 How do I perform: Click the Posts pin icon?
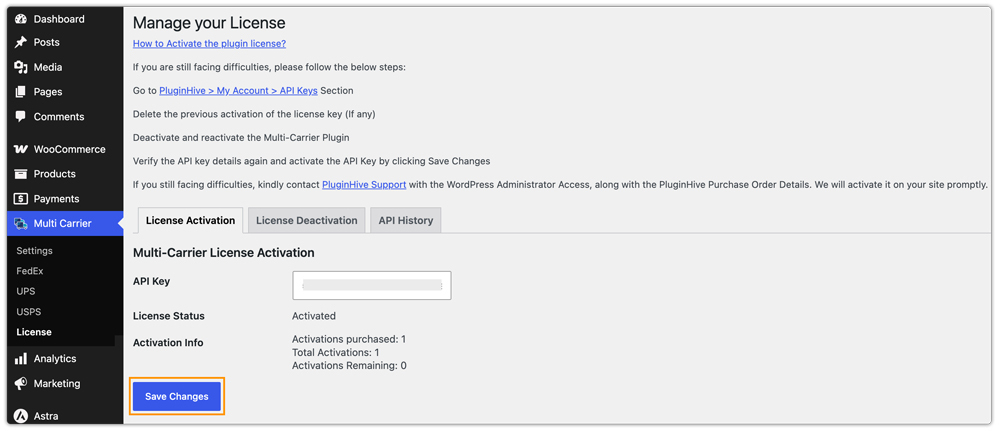pos(21,42)
